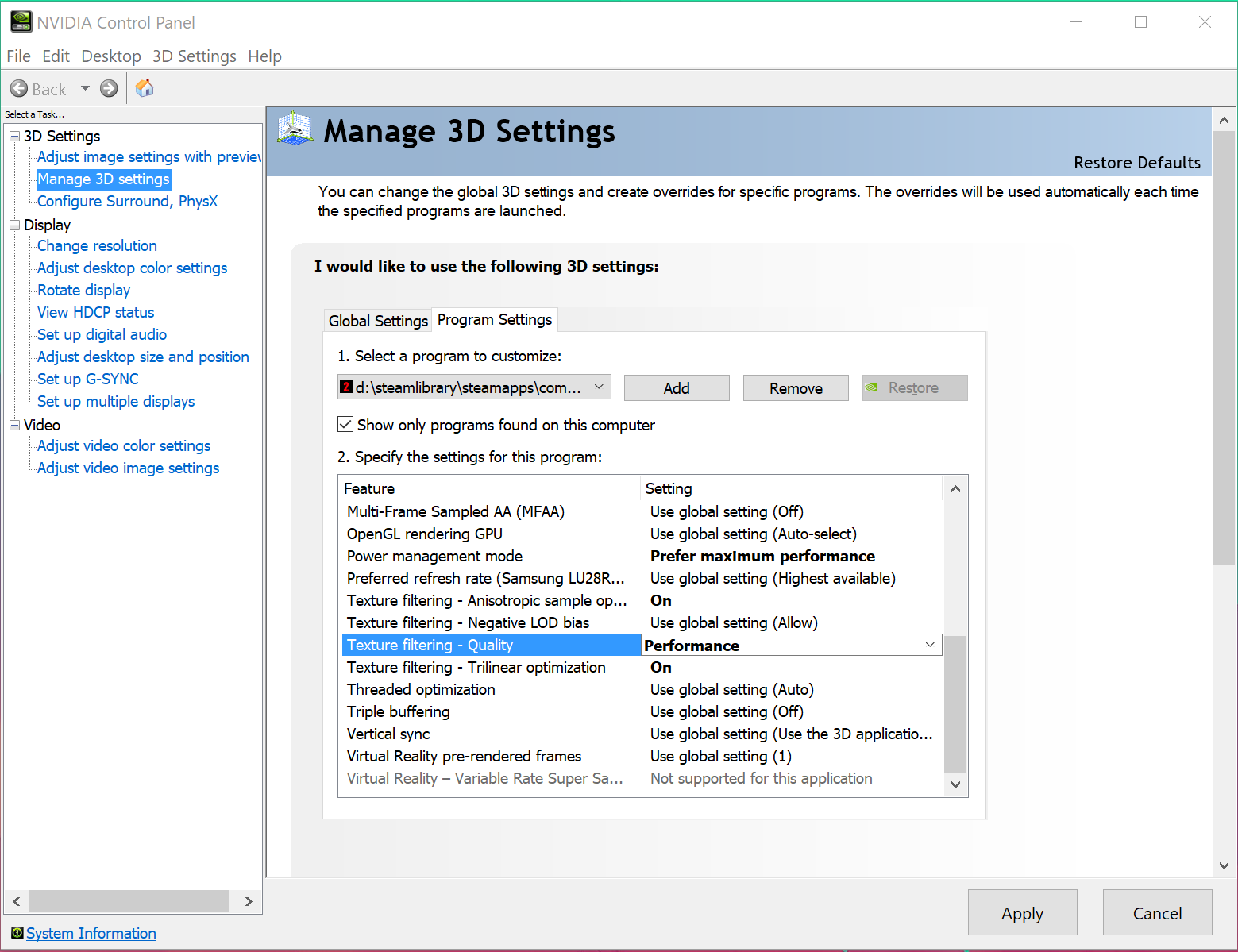Select Texture filtering - Negative LOD bias row
The height and width of the screenshot is (952, 1238).
tap(642, 622)
